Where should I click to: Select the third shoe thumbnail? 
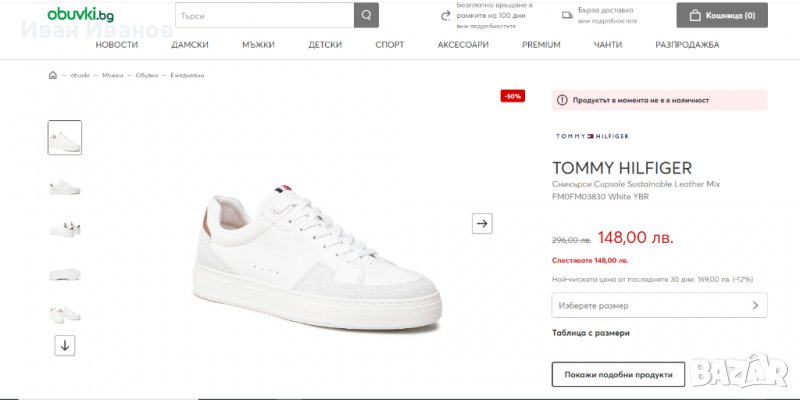click(x=65, y=228)
